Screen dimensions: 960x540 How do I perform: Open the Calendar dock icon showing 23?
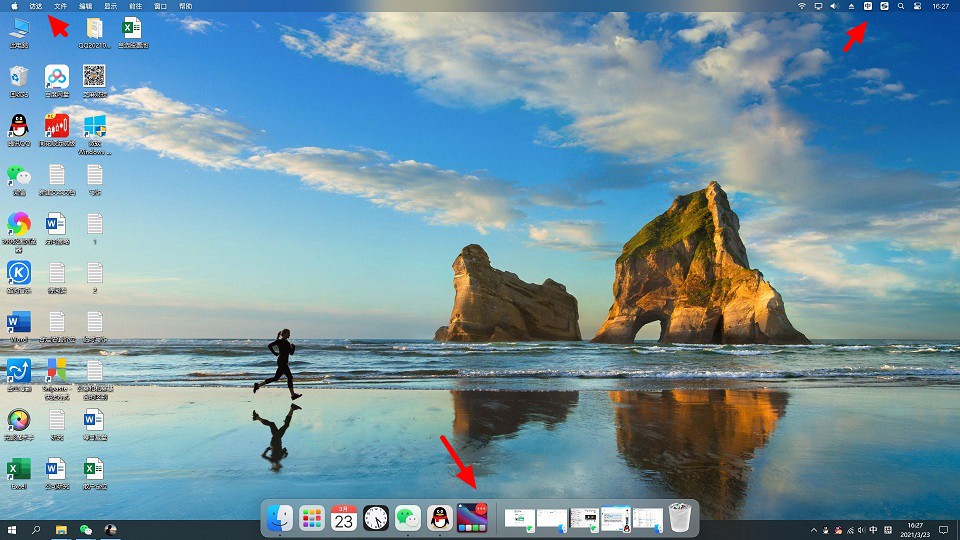(344, 518)
